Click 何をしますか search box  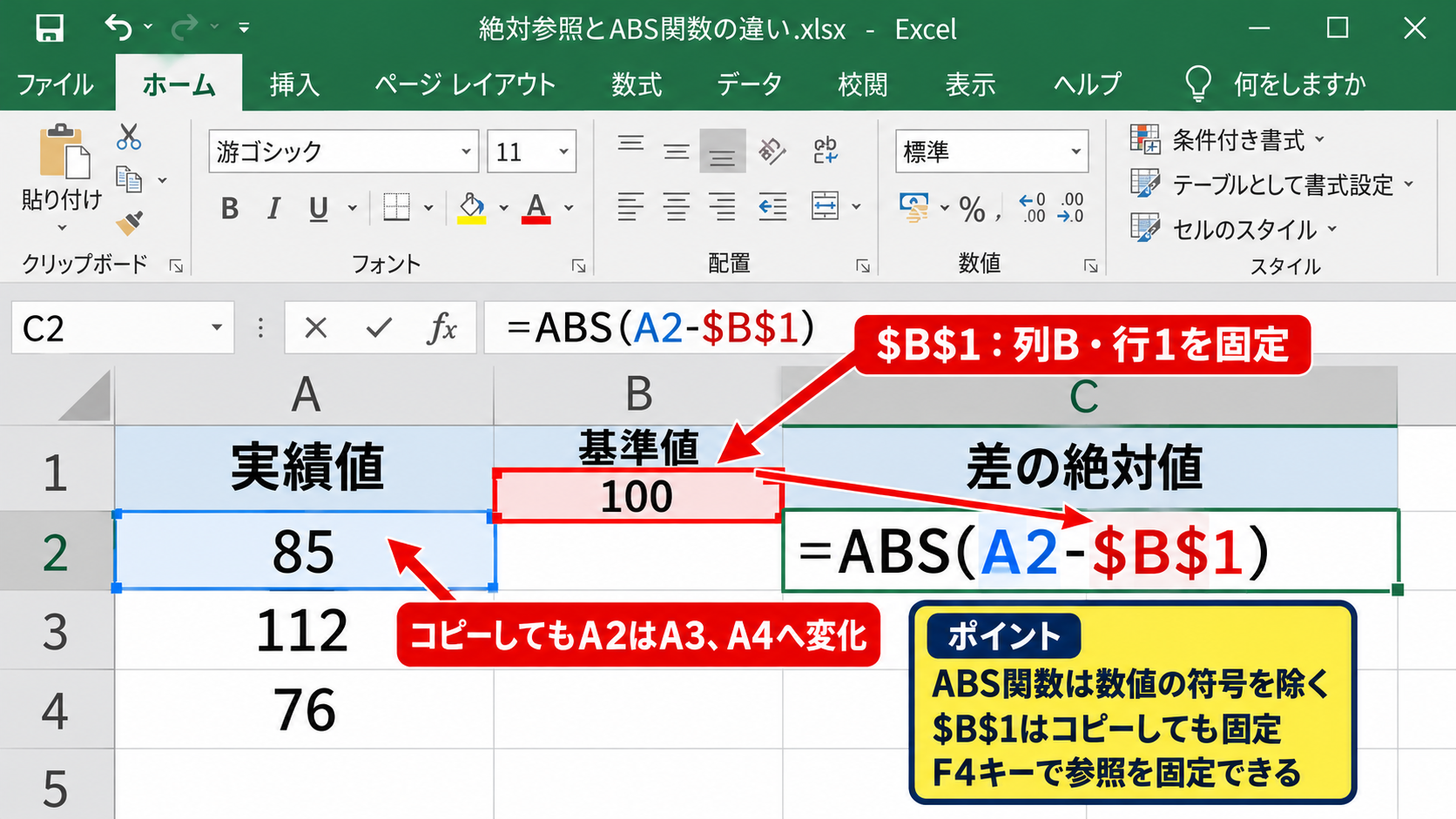click(x=1276, y=84)
